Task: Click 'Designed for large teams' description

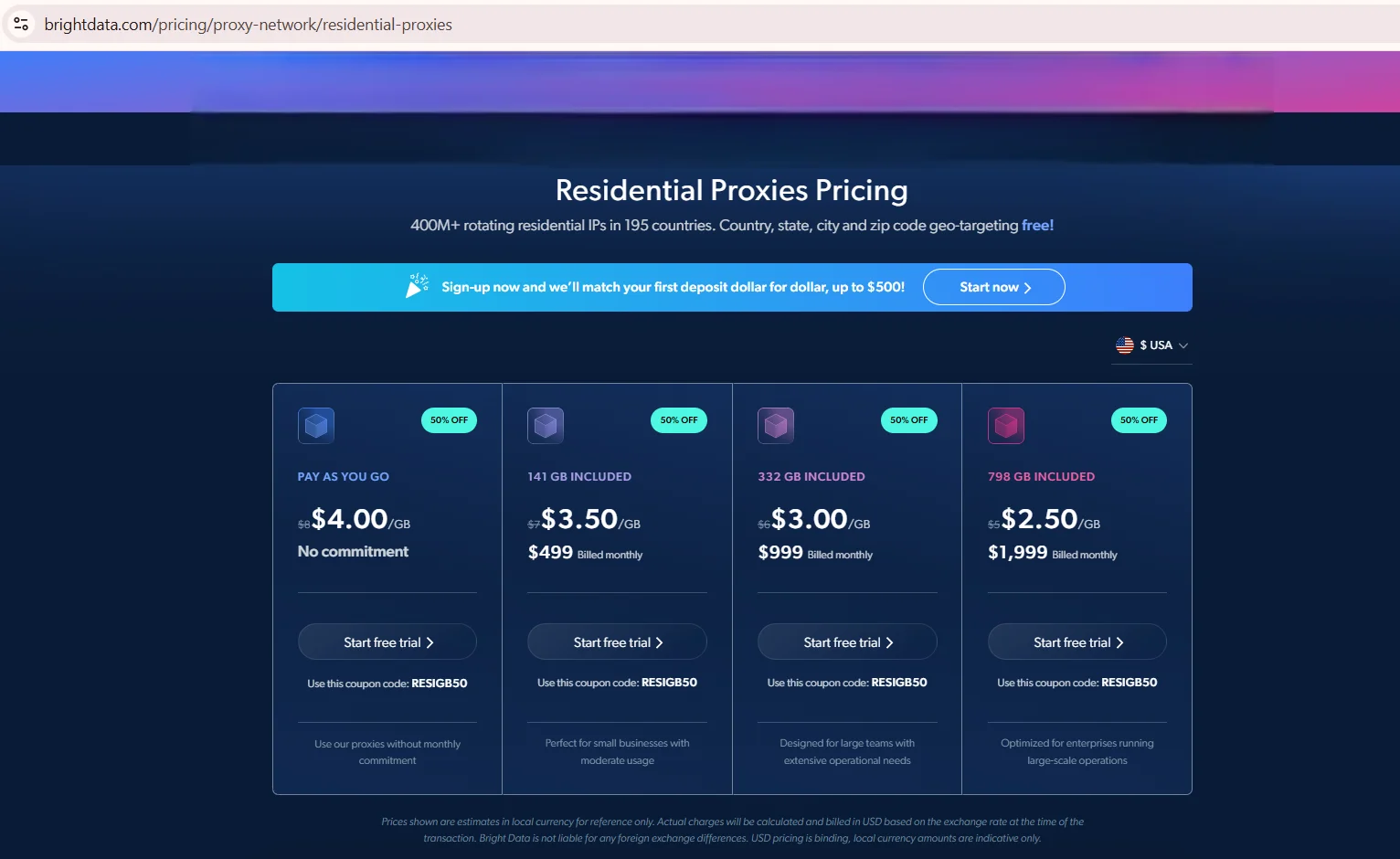Action: point(847,751)
